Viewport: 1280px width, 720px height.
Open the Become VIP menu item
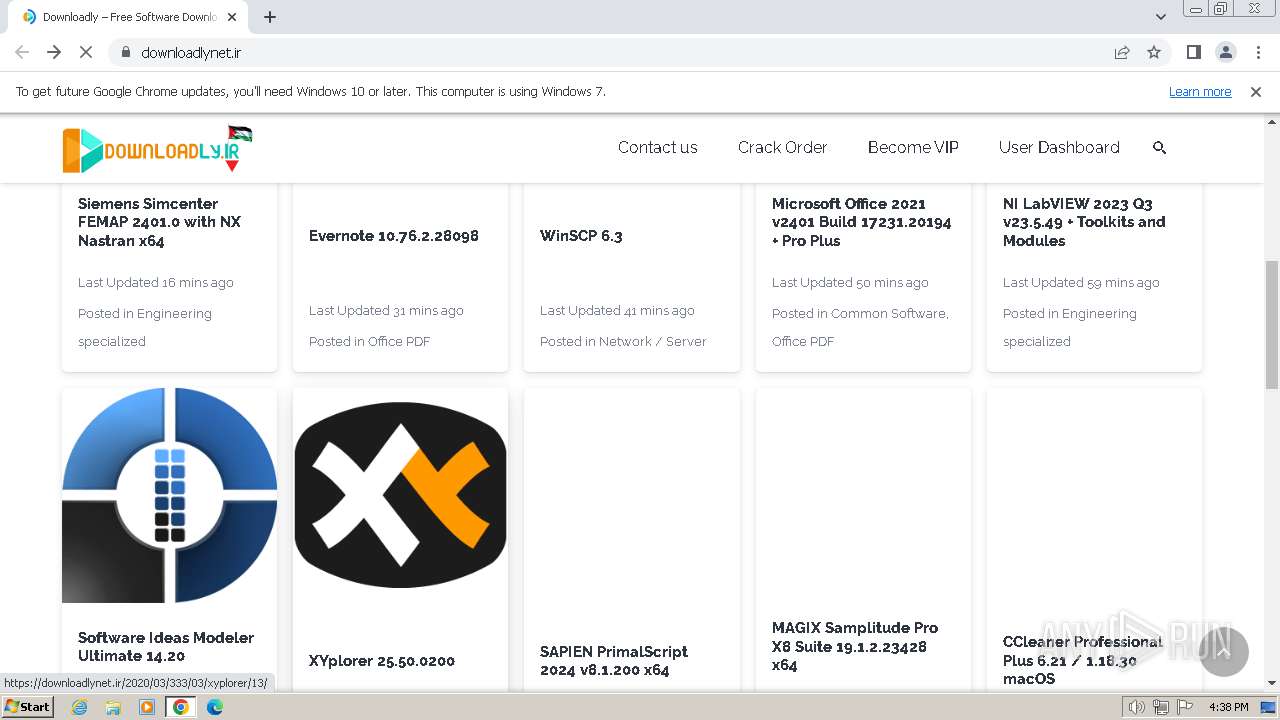click(913, 147)
